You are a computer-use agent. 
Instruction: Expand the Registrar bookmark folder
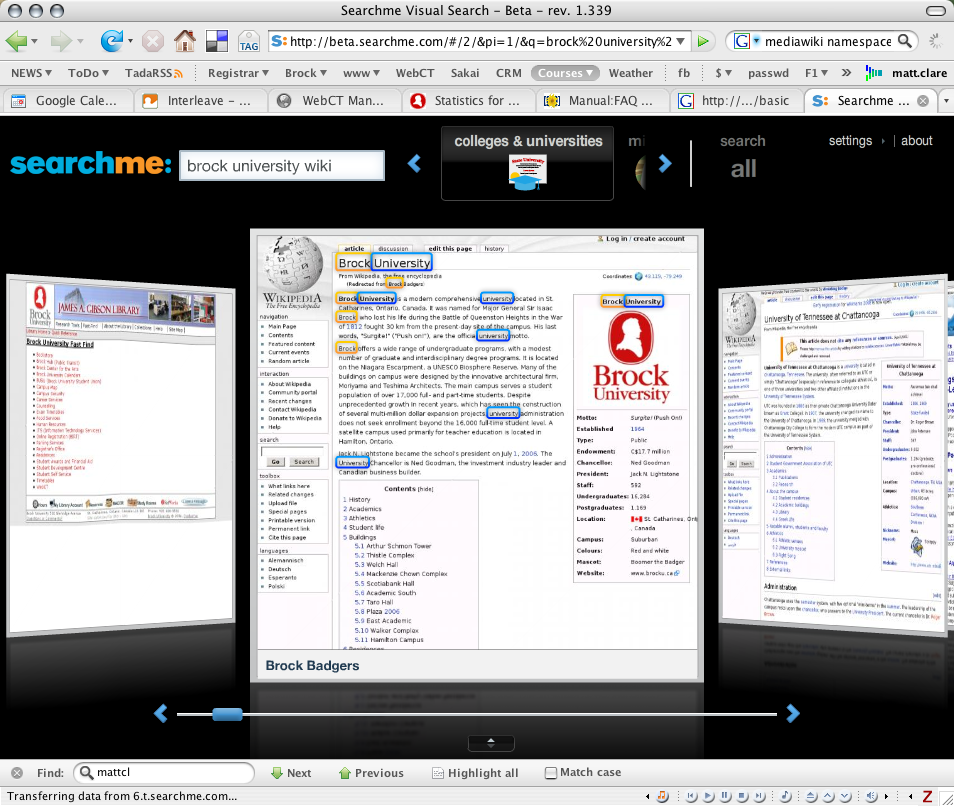(x=238, y=73)
